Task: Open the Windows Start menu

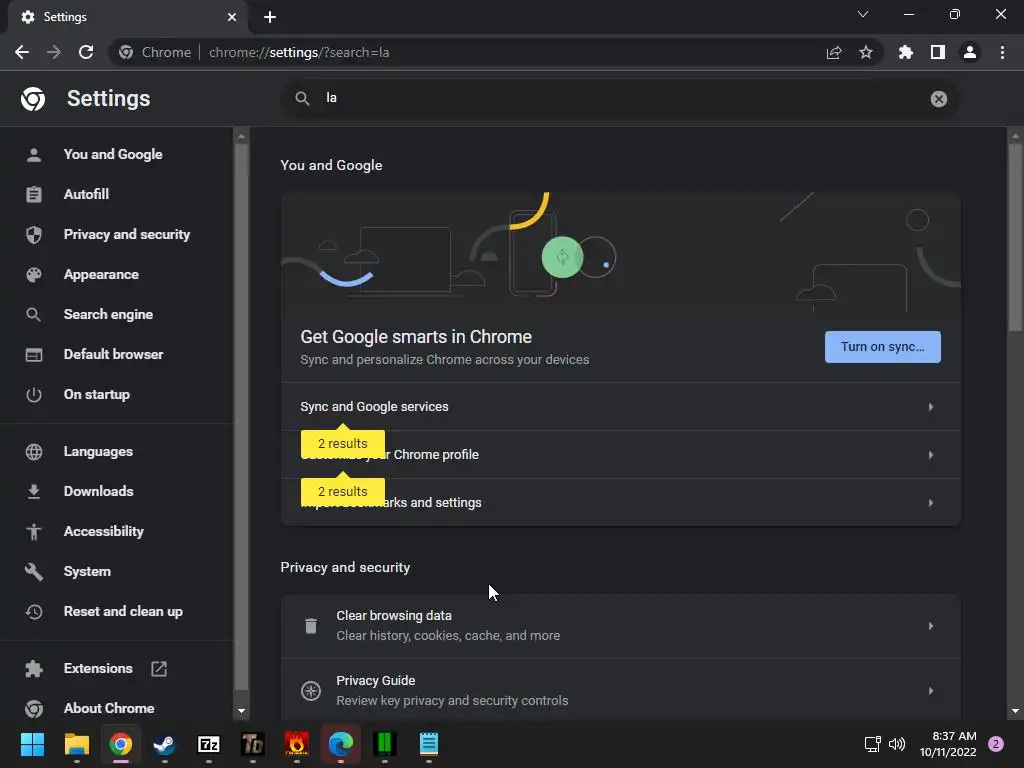Action: 32,744
